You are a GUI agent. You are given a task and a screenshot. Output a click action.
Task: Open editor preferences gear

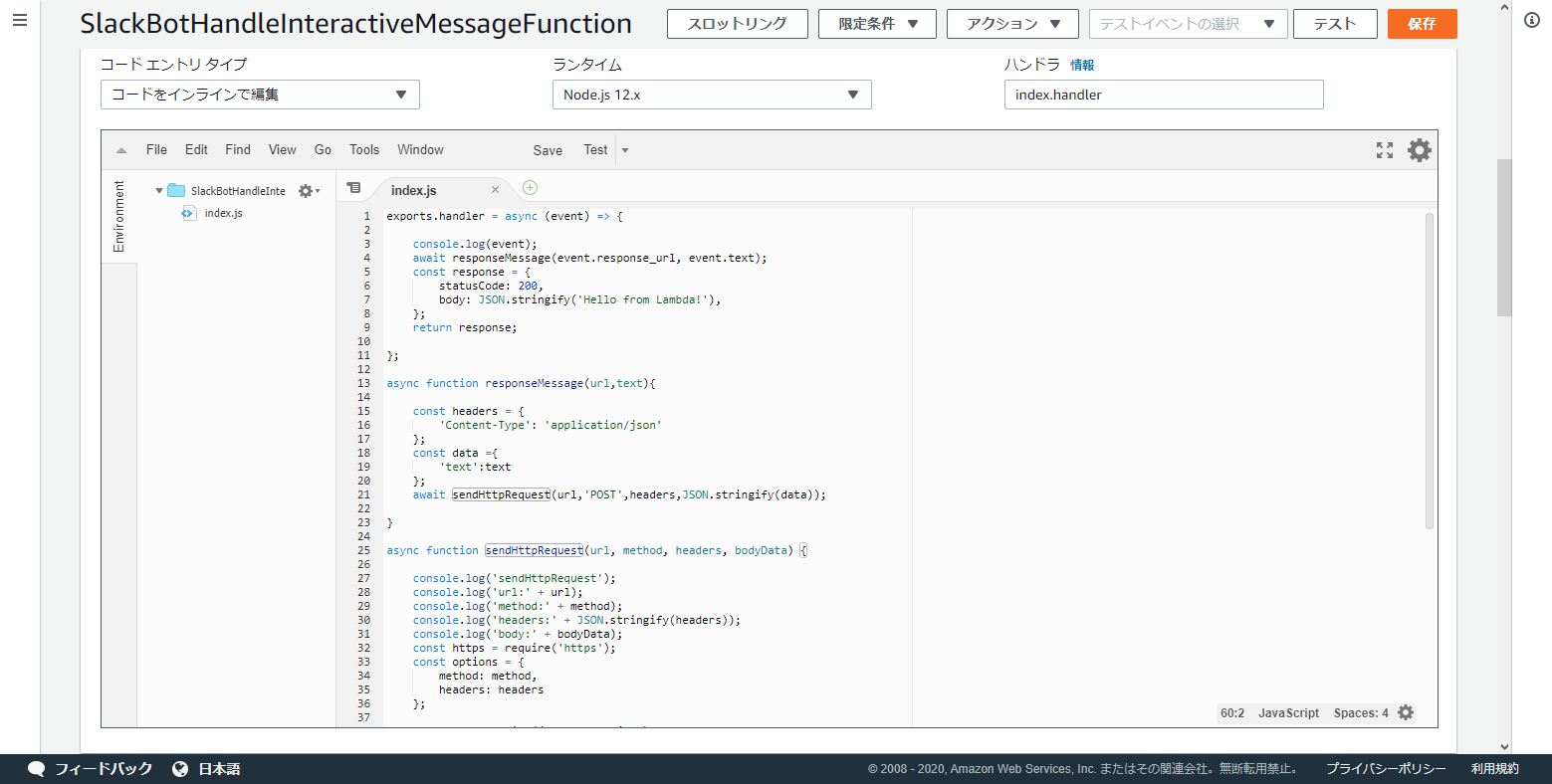[1420, 150]
